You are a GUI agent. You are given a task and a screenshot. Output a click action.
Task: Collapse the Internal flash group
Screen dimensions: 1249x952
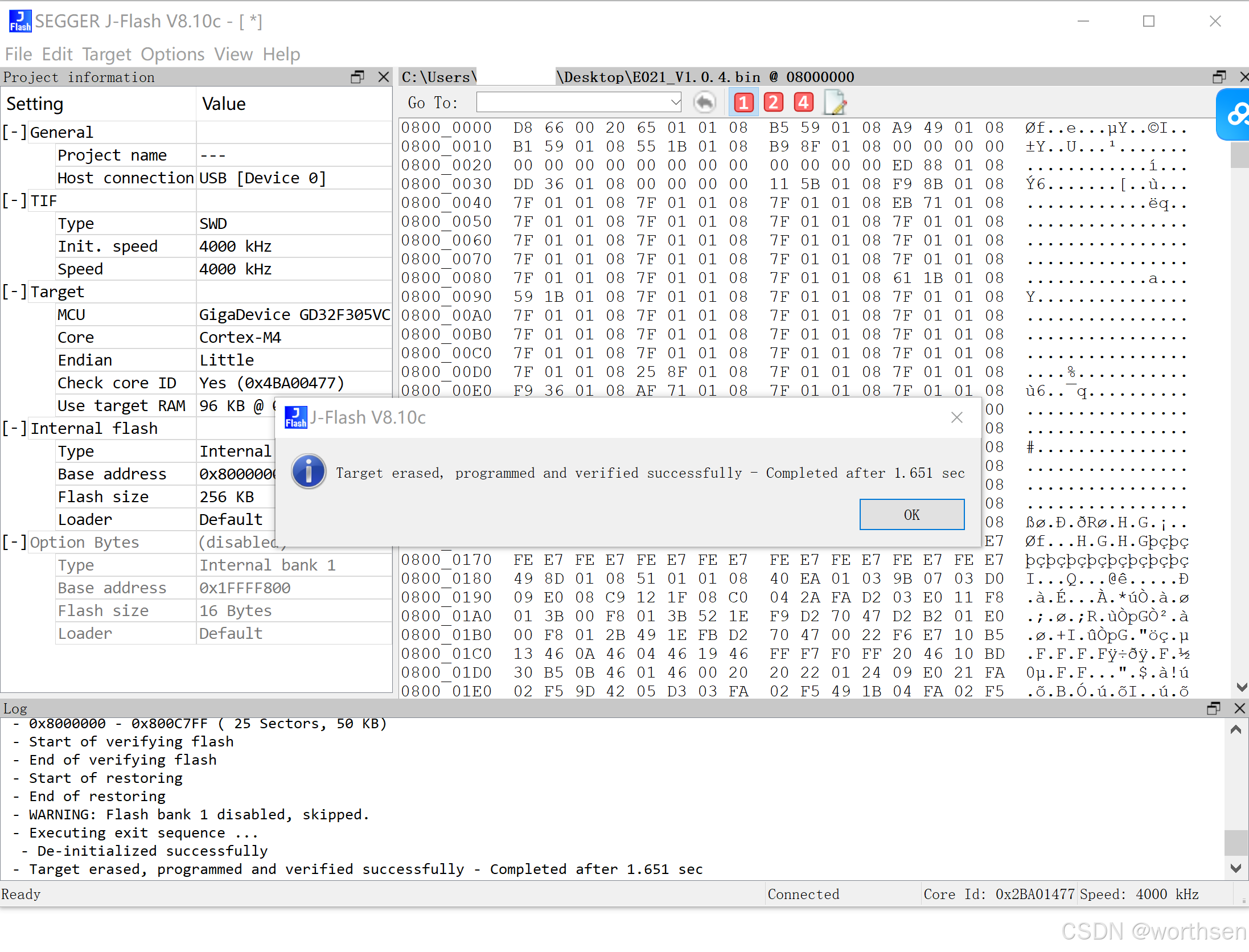pyautogui.click(x=14, y=428)
